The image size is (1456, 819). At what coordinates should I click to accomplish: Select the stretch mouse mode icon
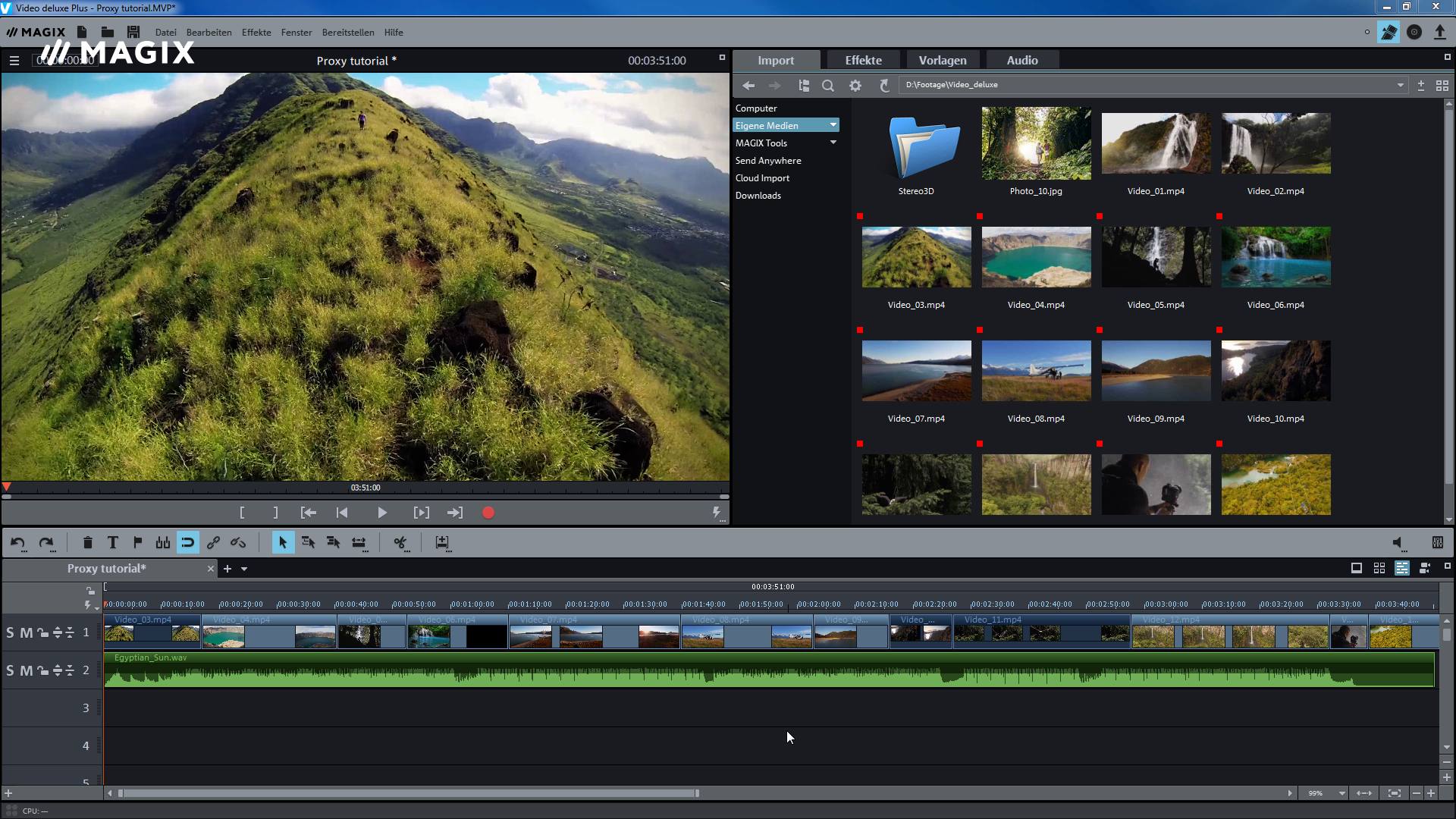359,543
